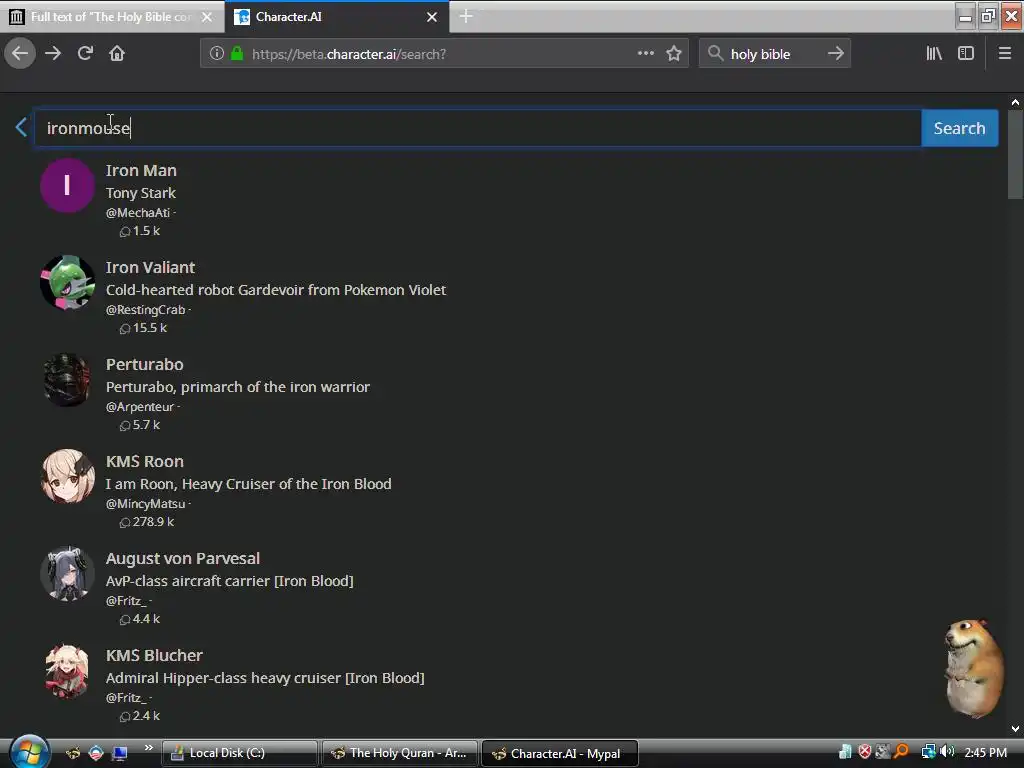Click the @Arpenteur creator name
Viewport: 1024px width, 768px height.
(x=140, y=407)
